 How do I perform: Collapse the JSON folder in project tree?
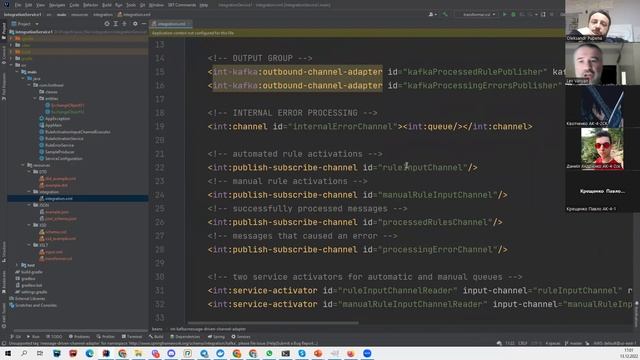point(29,205)
